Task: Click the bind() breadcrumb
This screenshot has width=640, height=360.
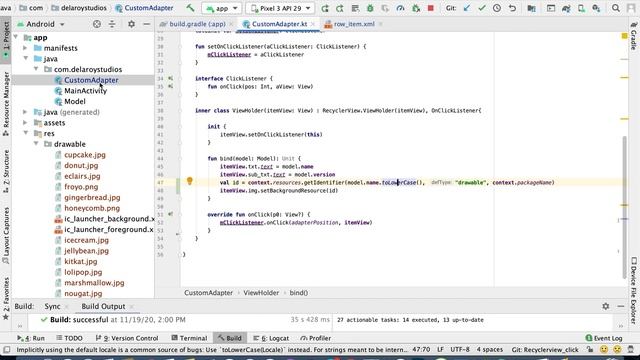Action: 299,293
